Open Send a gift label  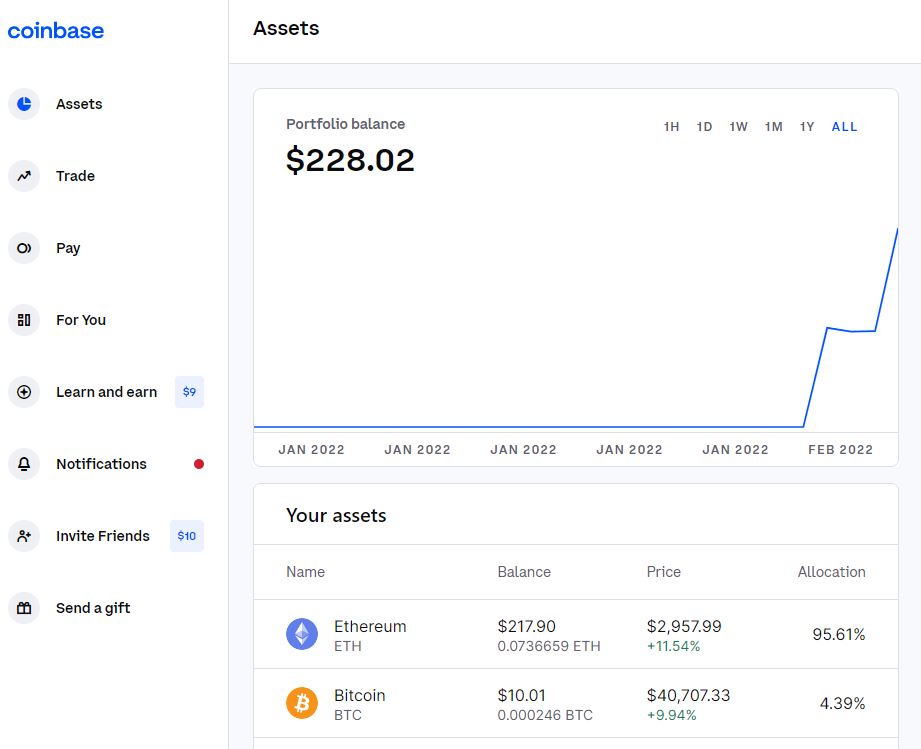point(93,608)
